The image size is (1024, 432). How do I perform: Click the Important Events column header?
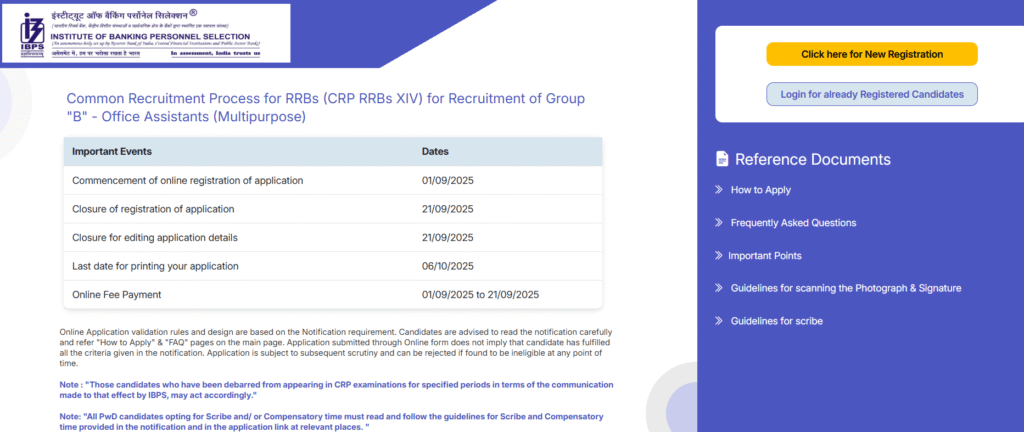[x=120, y=152]
